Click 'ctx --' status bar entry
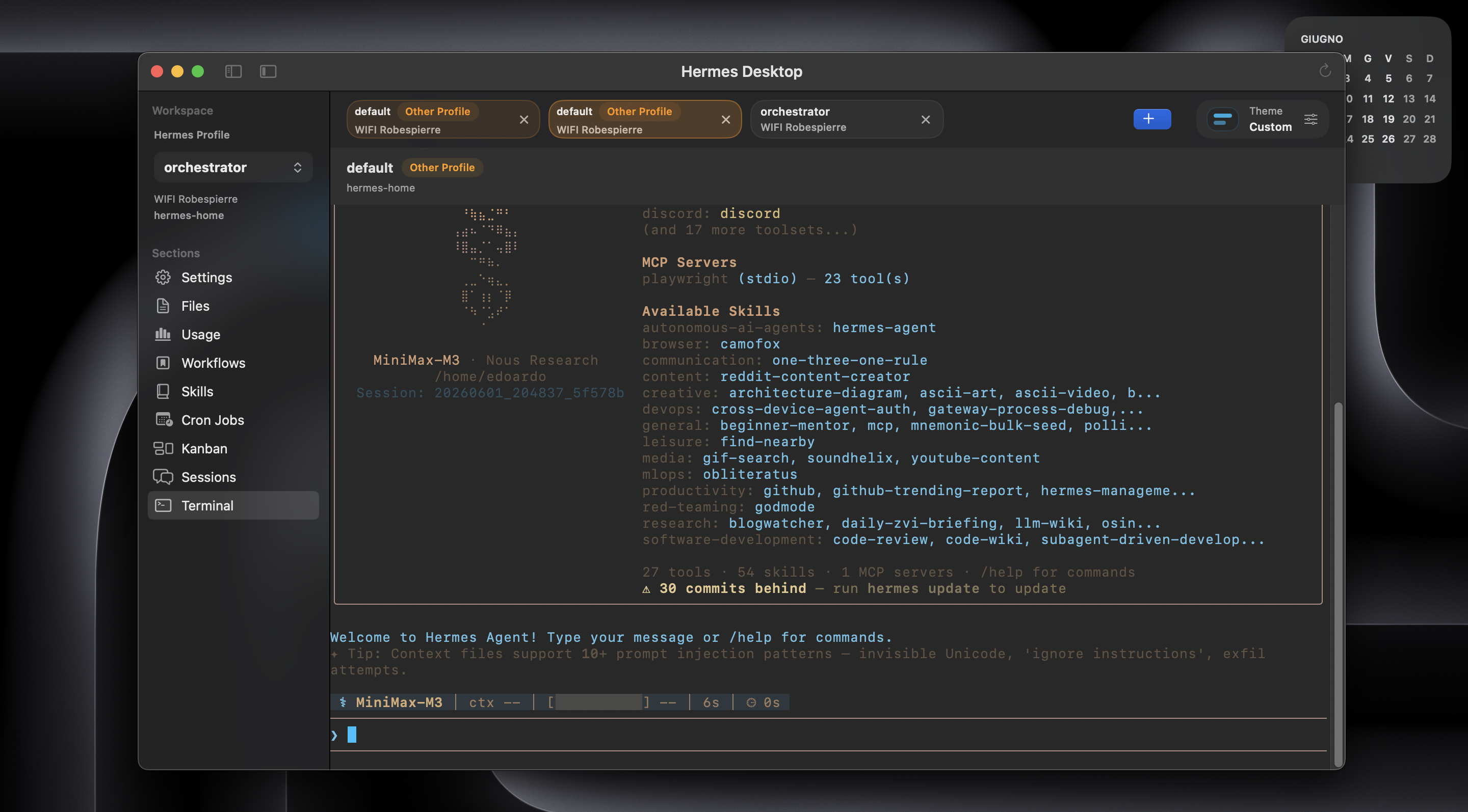 tap(494, 702)
